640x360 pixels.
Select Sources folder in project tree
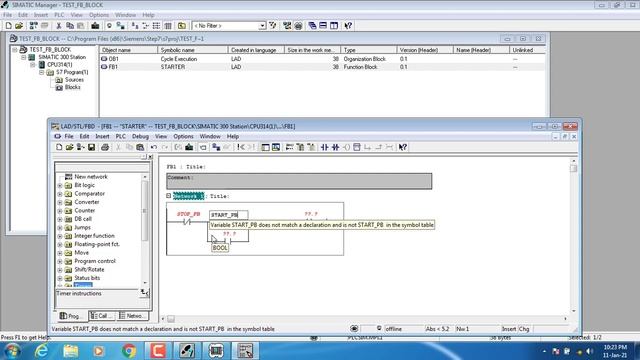pos(74,80)
